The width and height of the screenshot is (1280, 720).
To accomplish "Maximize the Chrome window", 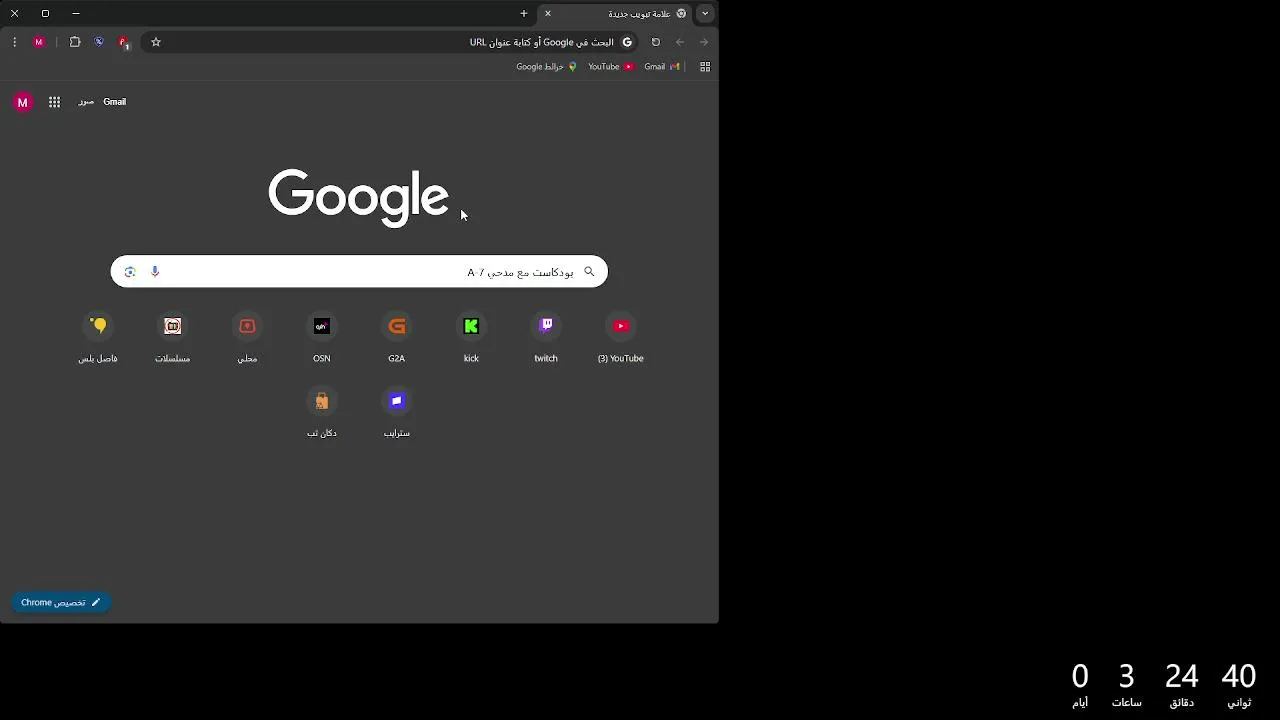I will tap(45, 14).
